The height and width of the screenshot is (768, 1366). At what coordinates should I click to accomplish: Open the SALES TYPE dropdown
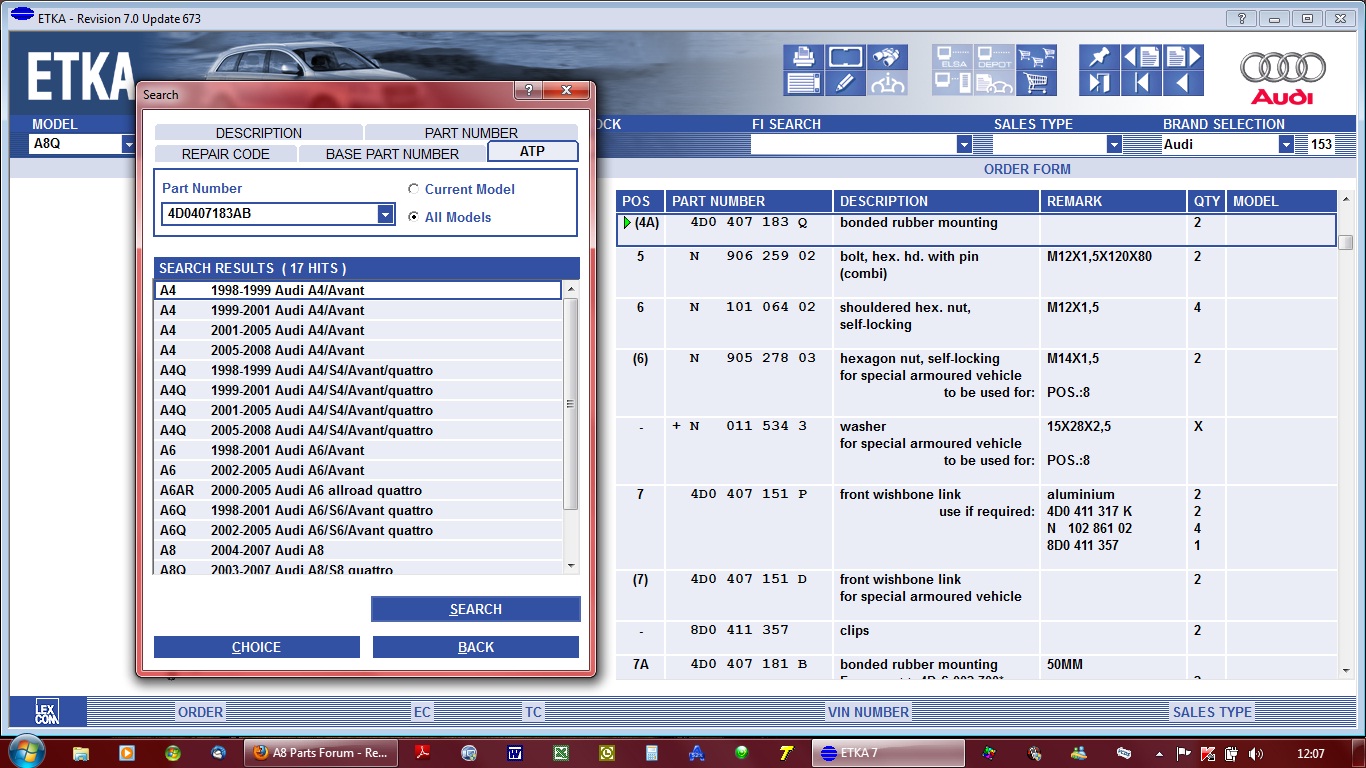pyautogui.click(x=1114, y=145)
